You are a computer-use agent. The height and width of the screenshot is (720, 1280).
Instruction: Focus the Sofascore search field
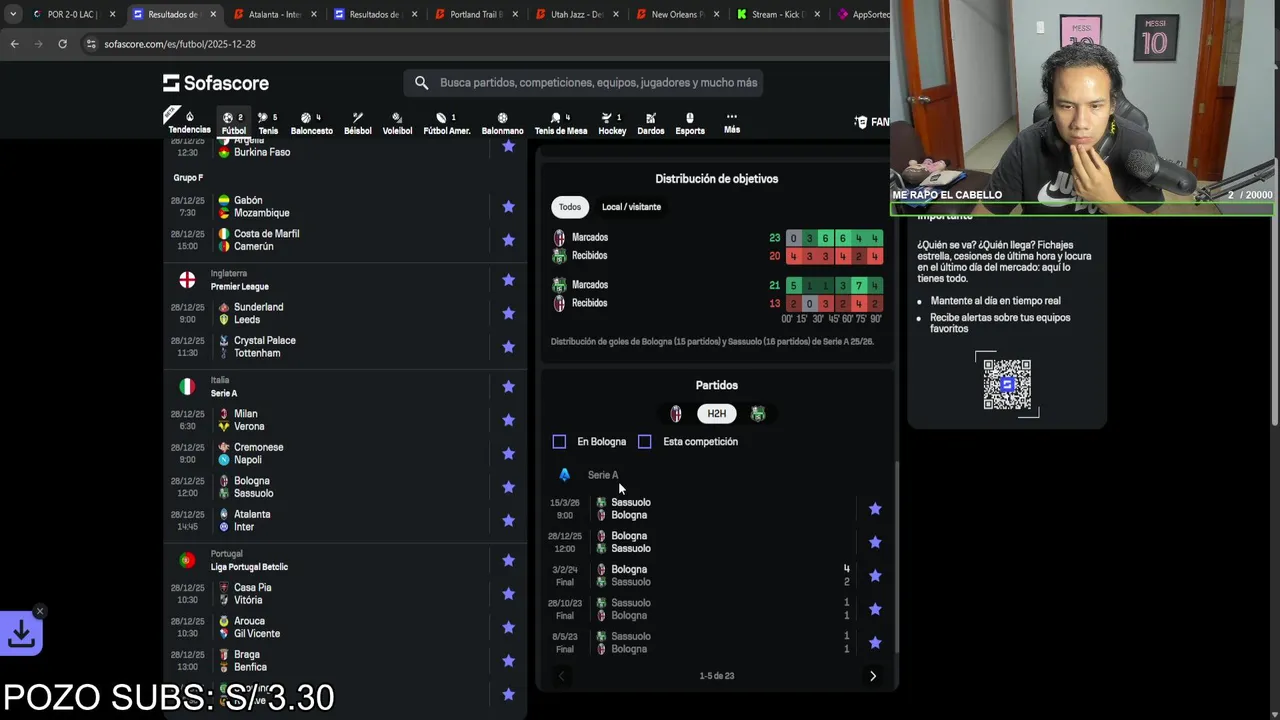583,83
